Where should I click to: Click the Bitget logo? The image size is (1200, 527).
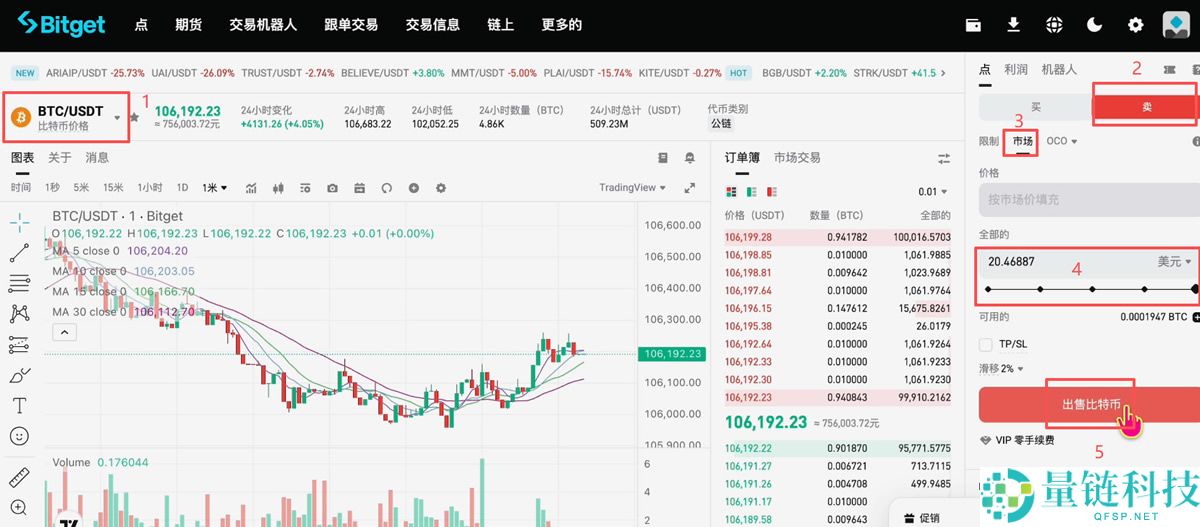coord(61,25)
